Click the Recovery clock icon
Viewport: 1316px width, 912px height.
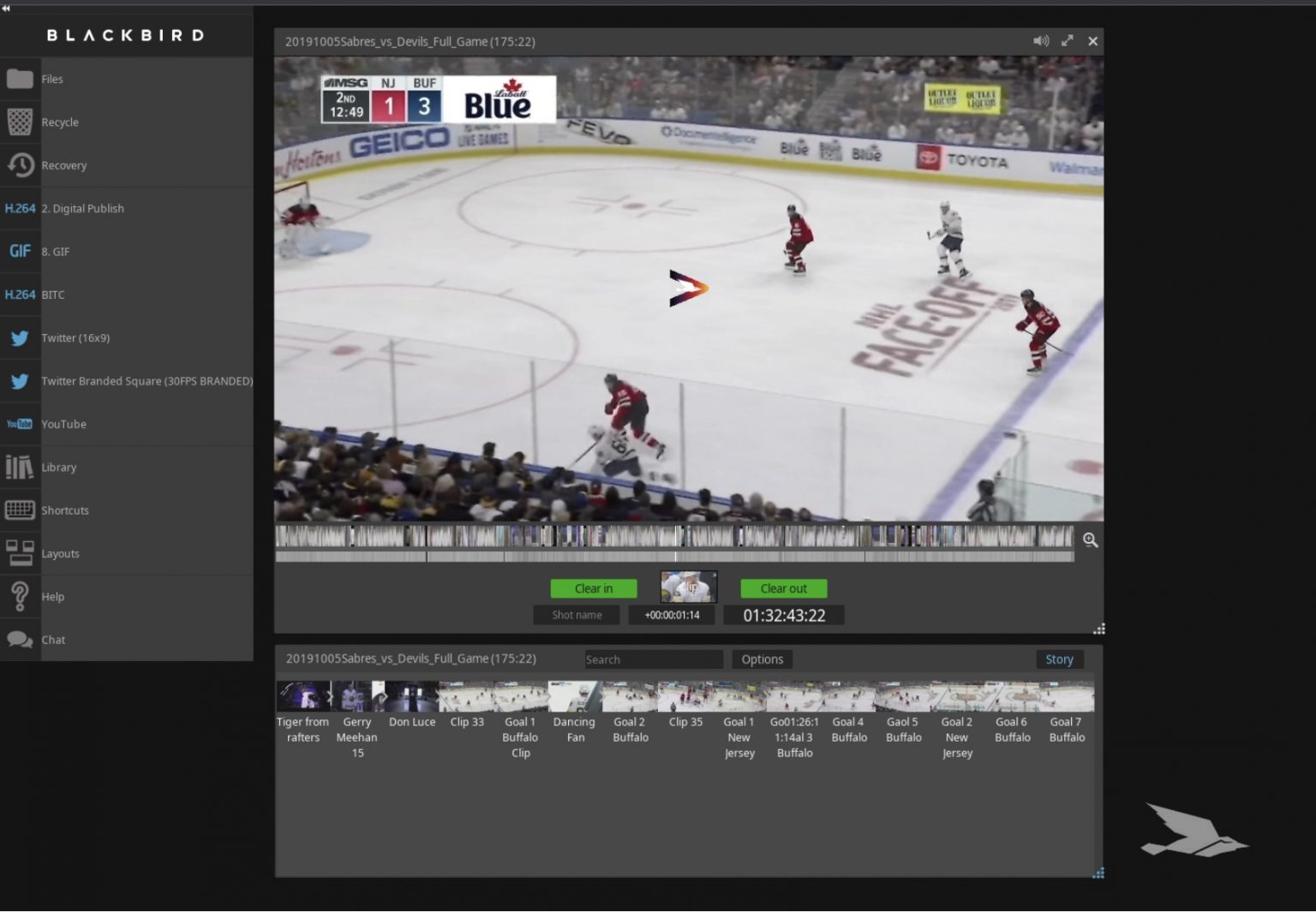click(x=20, y=165)
